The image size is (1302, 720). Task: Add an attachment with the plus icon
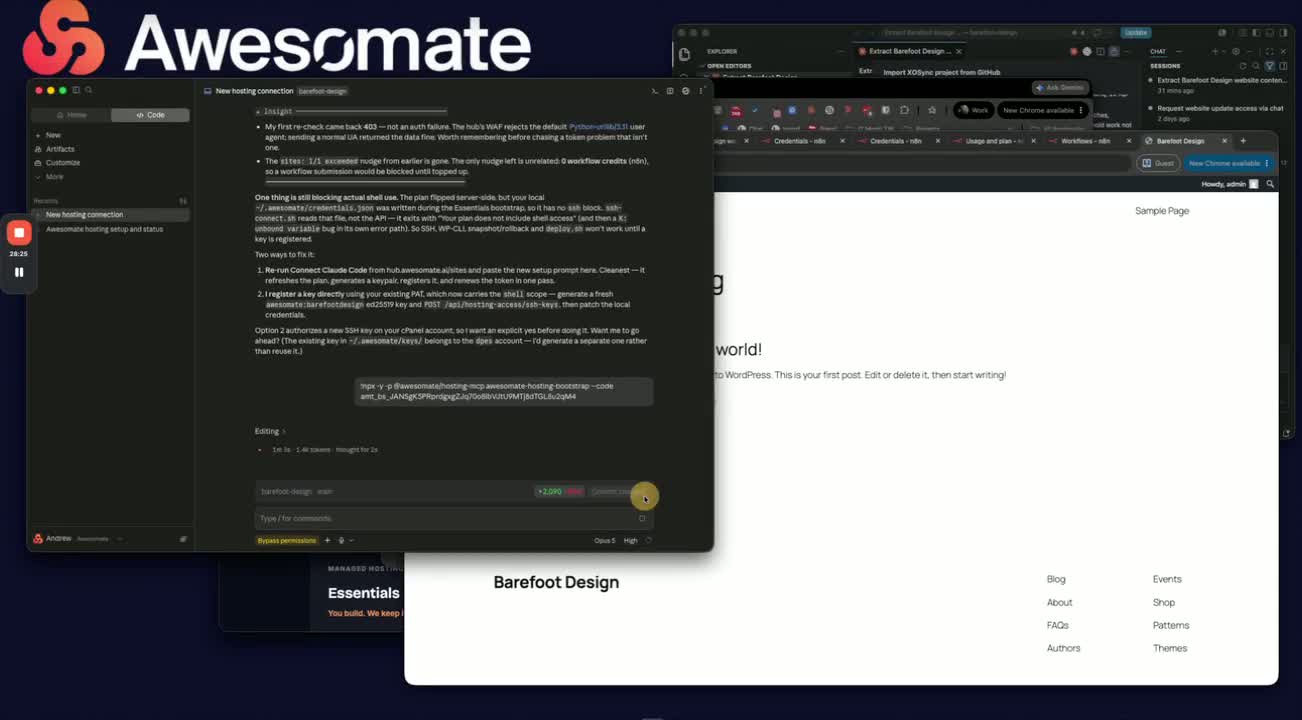pos(327,541)
